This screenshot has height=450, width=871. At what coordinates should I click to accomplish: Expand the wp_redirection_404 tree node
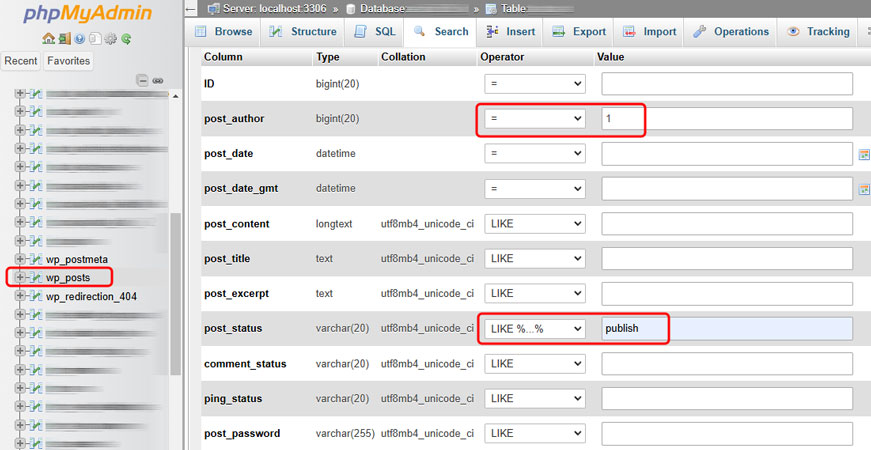click(20, 296)
